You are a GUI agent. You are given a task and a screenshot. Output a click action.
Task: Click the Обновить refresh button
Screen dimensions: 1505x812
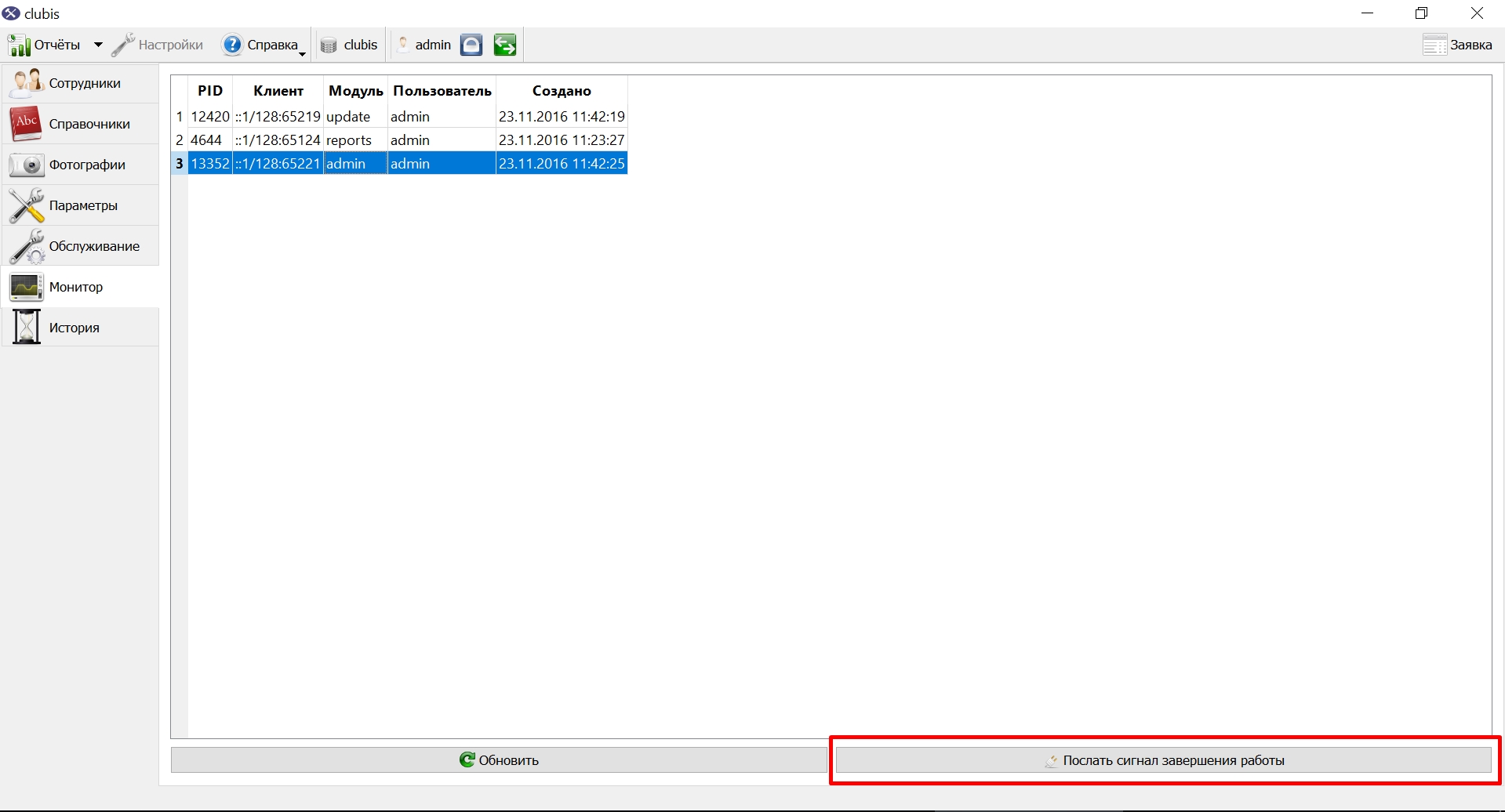coord(499,759)
